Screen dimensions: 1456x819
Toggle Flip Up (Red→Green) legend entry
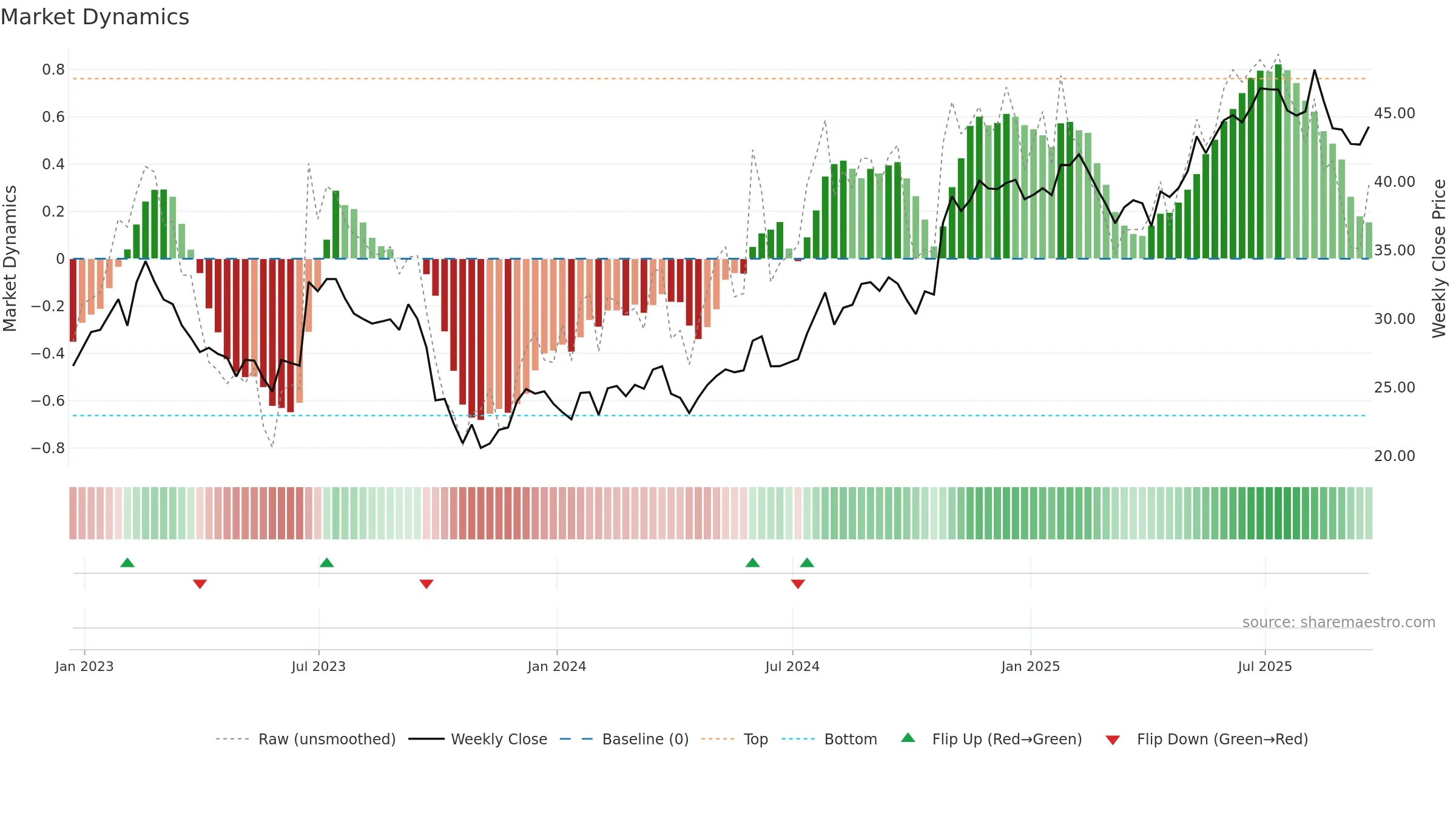pyautogui.click(x=991, y=739)
